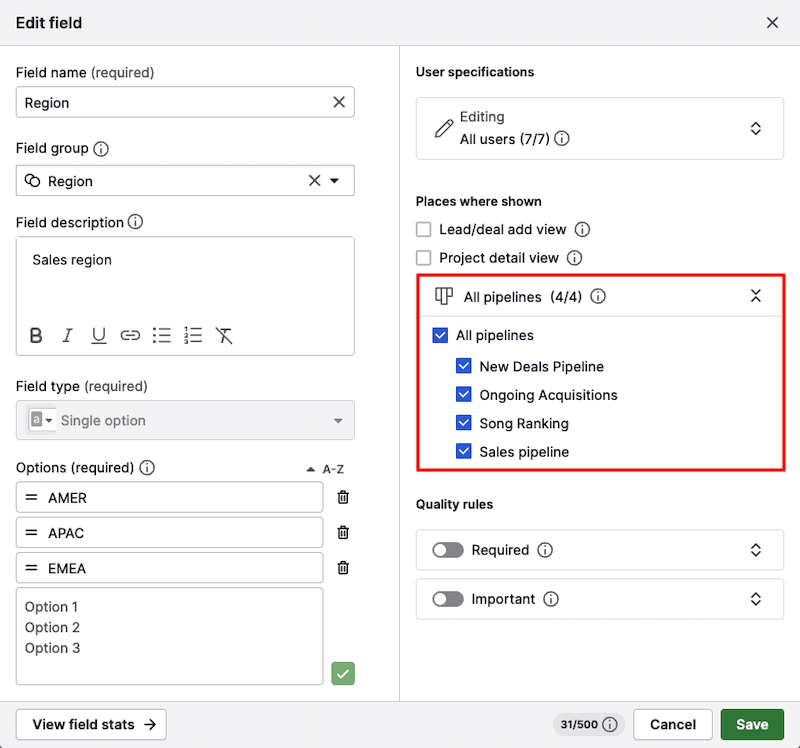
Task: Open View field stats
Action: pos(91,724)
